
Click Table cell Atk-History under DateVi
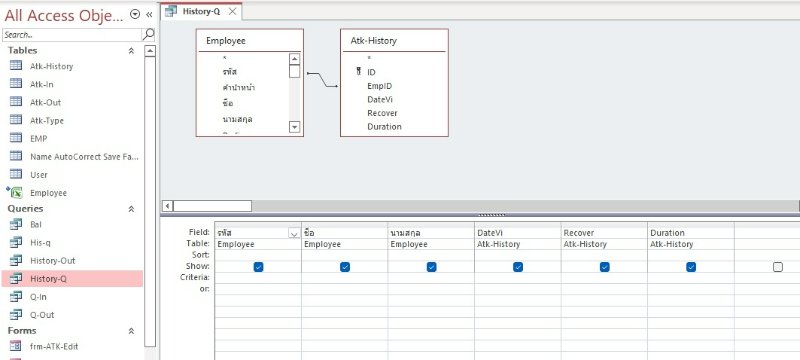click(517, 244)
